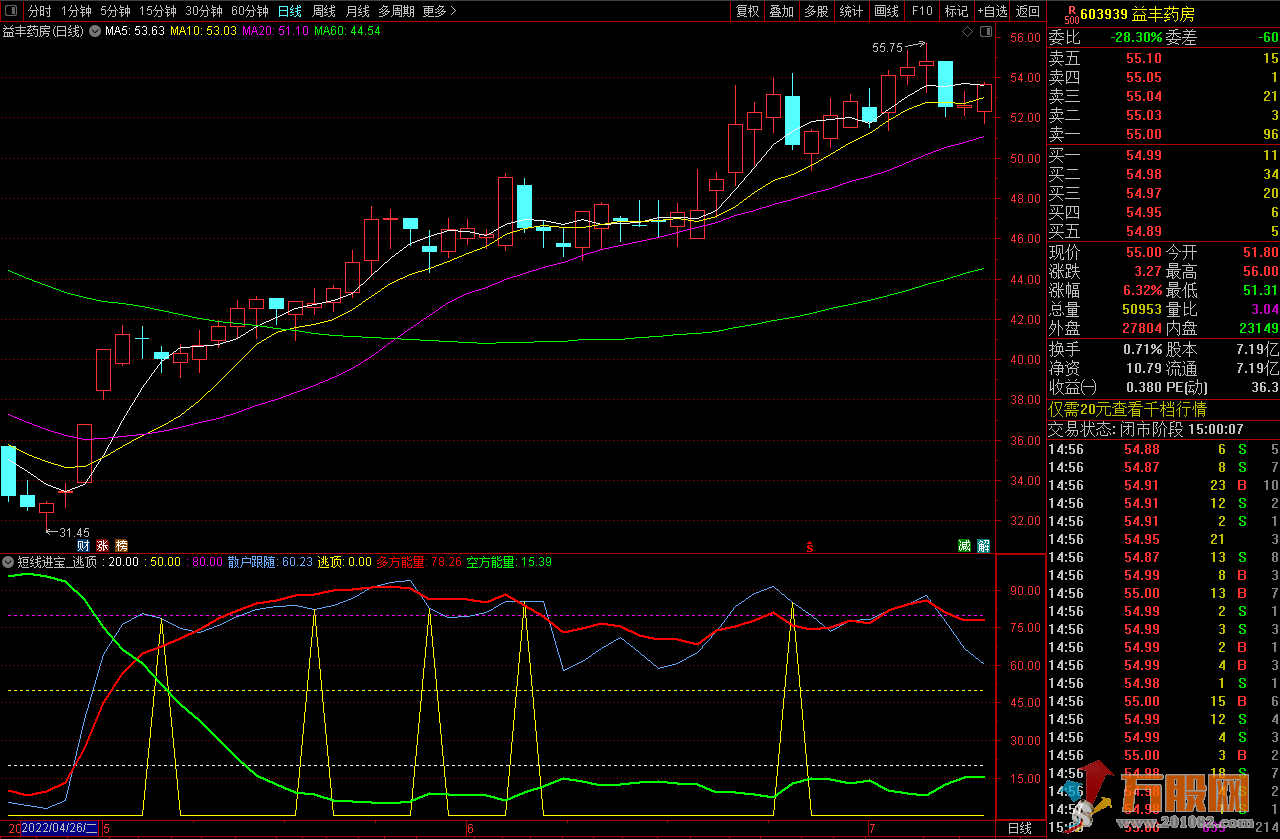
Task: Click the 返回 back button
Action: pyautogui.click(x=1027, y=11)
